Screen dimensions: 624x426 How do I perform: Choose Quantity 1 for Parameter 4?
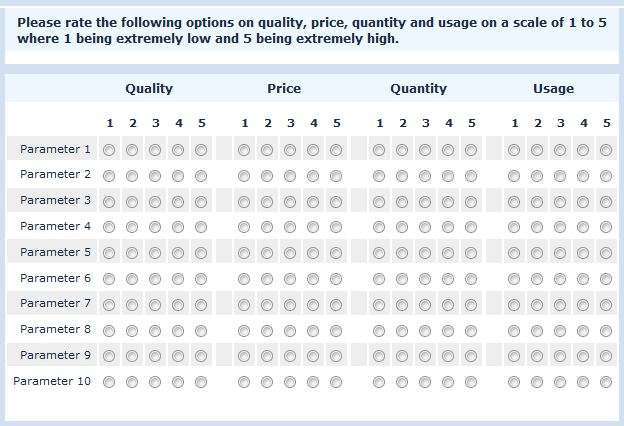(379, 227)
